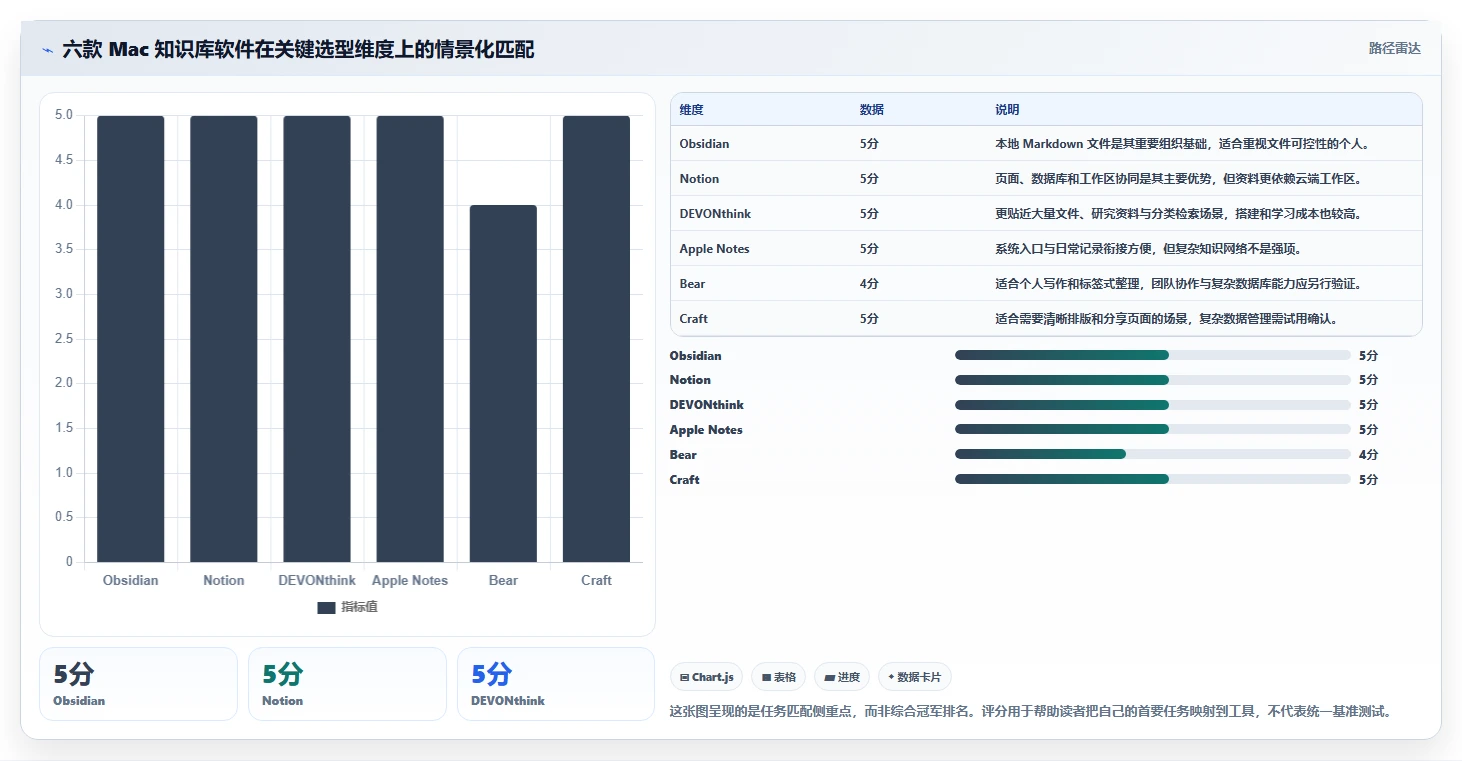Click the Apple Notes progress bar

[1153, 429]
